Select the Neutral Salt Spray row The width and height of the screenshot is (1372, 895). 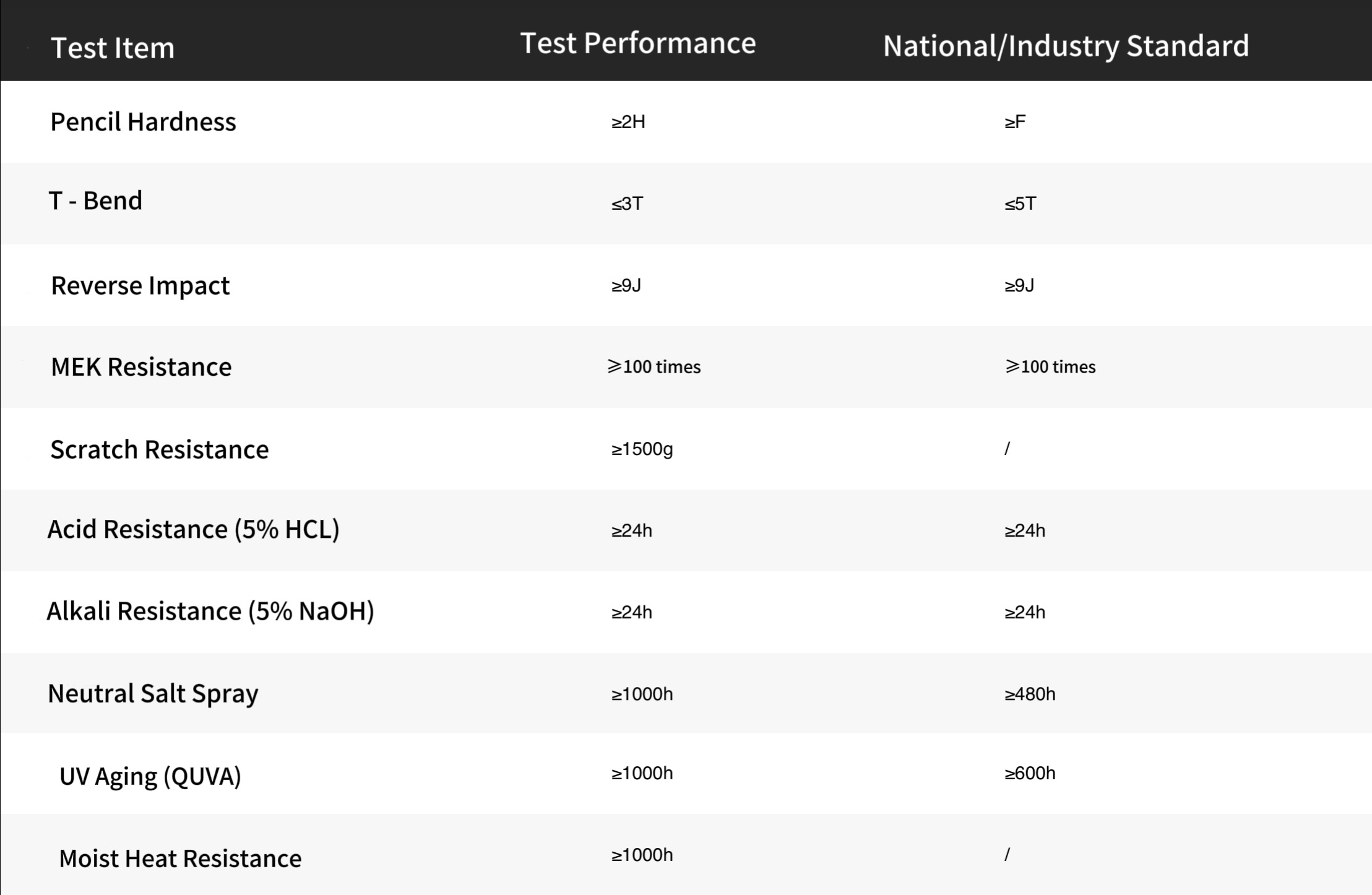tap(686, 693)
